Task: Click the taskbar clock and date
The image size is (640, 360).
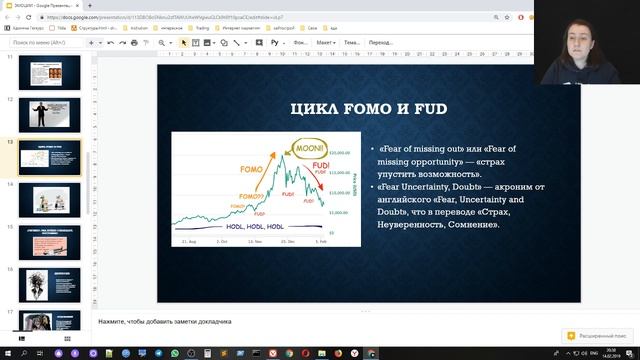Action: point(612,353)
